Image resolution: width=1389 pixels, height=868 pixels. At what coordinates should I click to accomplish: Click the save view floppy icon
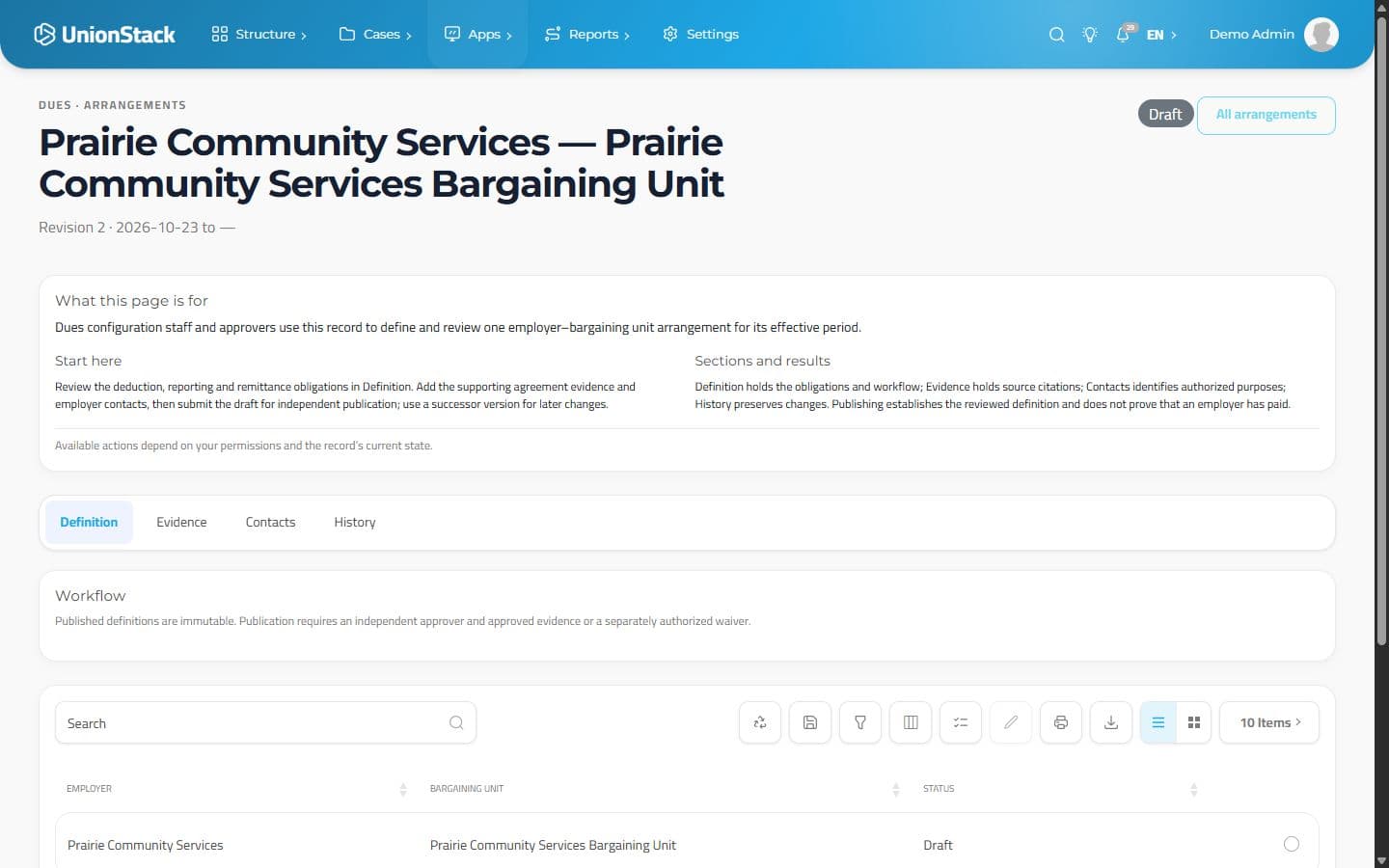tap(810, 722)
